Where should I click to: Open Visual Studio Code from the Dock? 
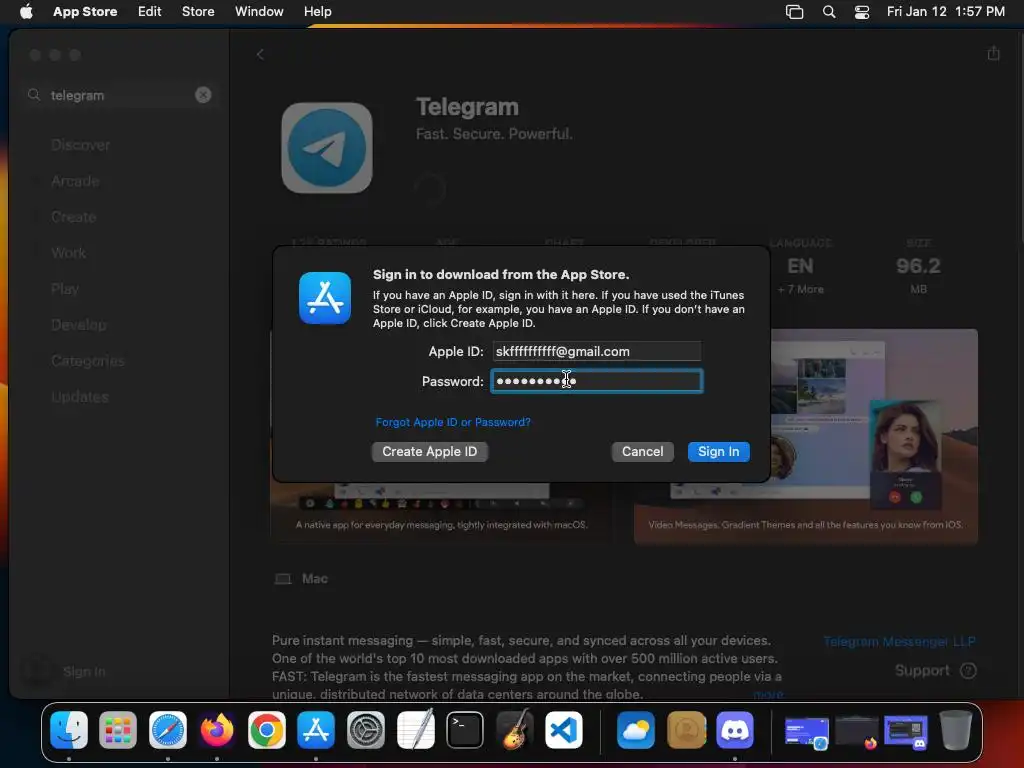coord(564,730)
